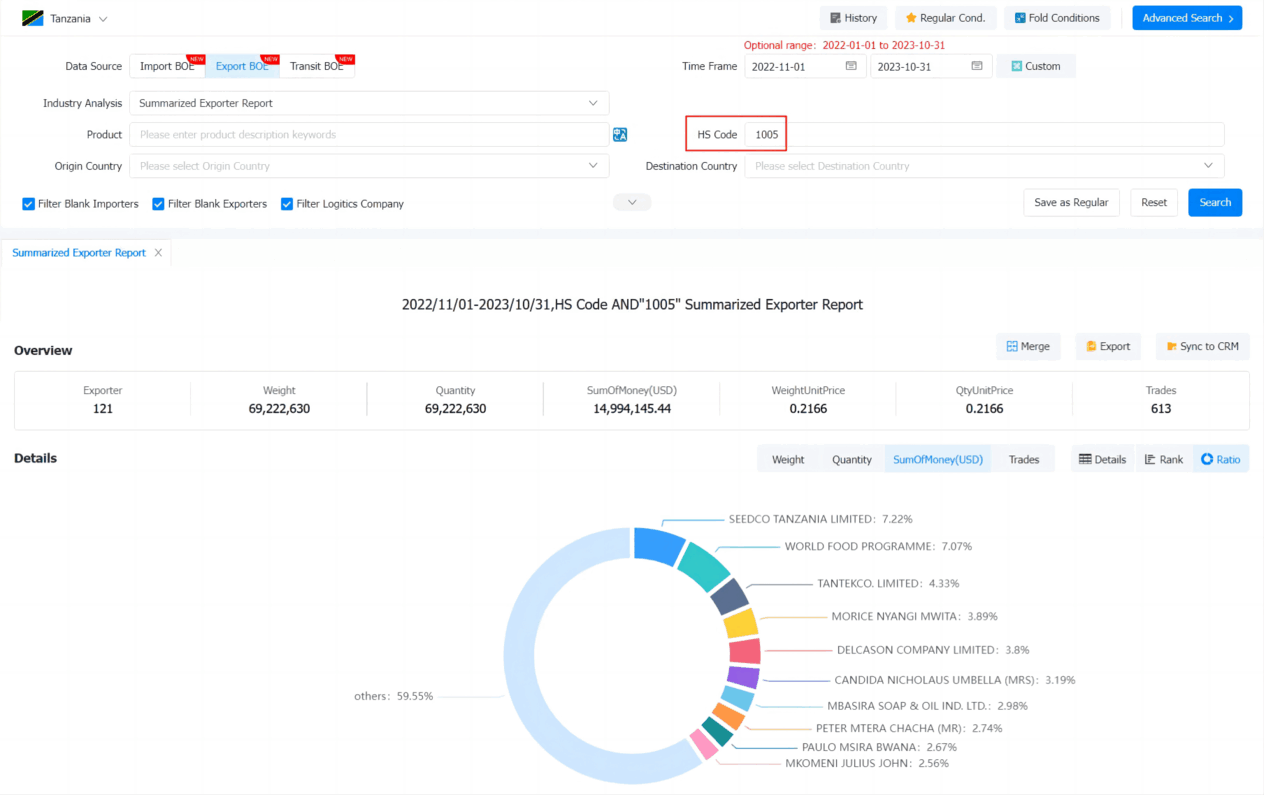This screenshot has width=1264, height=795.
Task: Click the translate icon beside Product field
Action: pos(620,135)
